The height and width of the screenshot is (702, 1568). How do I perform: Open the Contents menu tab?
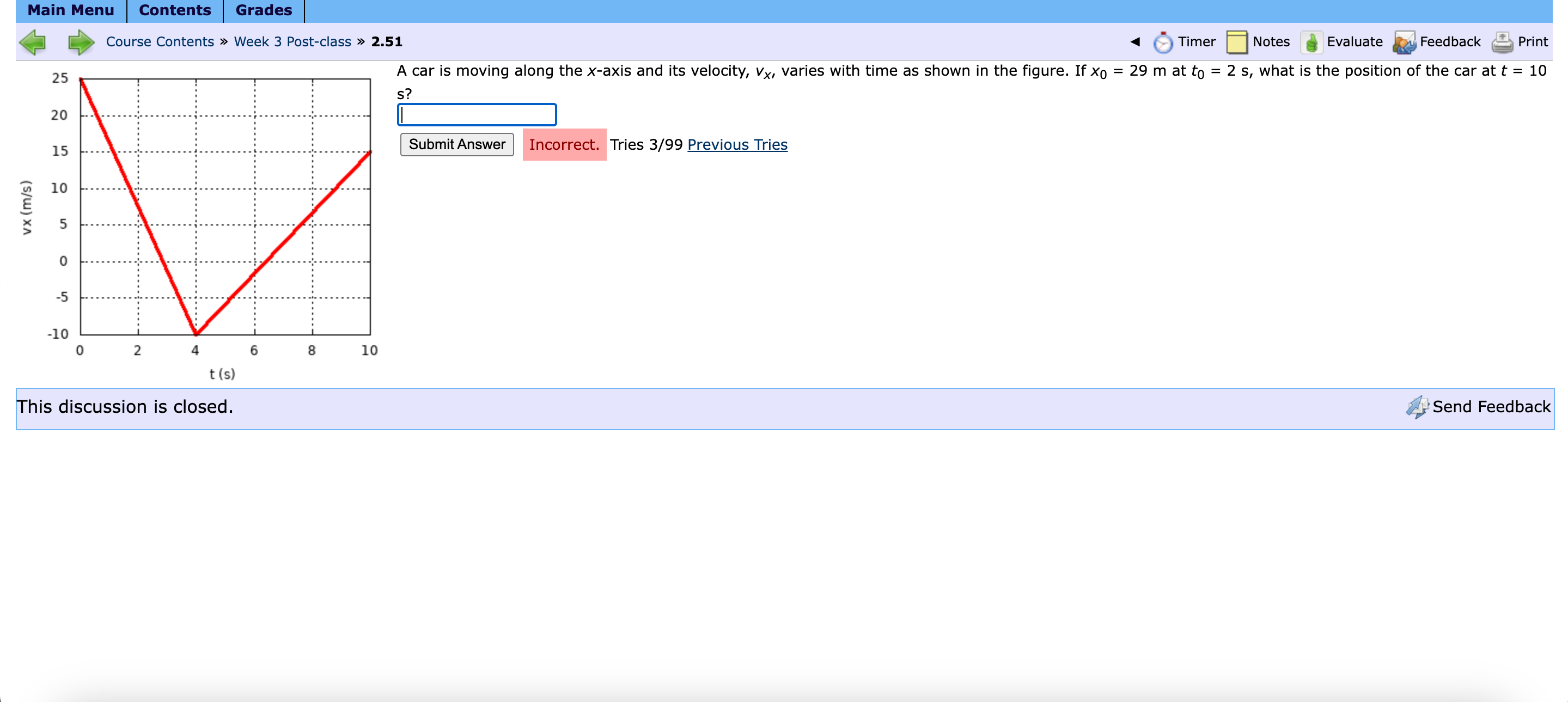(175, 10)
